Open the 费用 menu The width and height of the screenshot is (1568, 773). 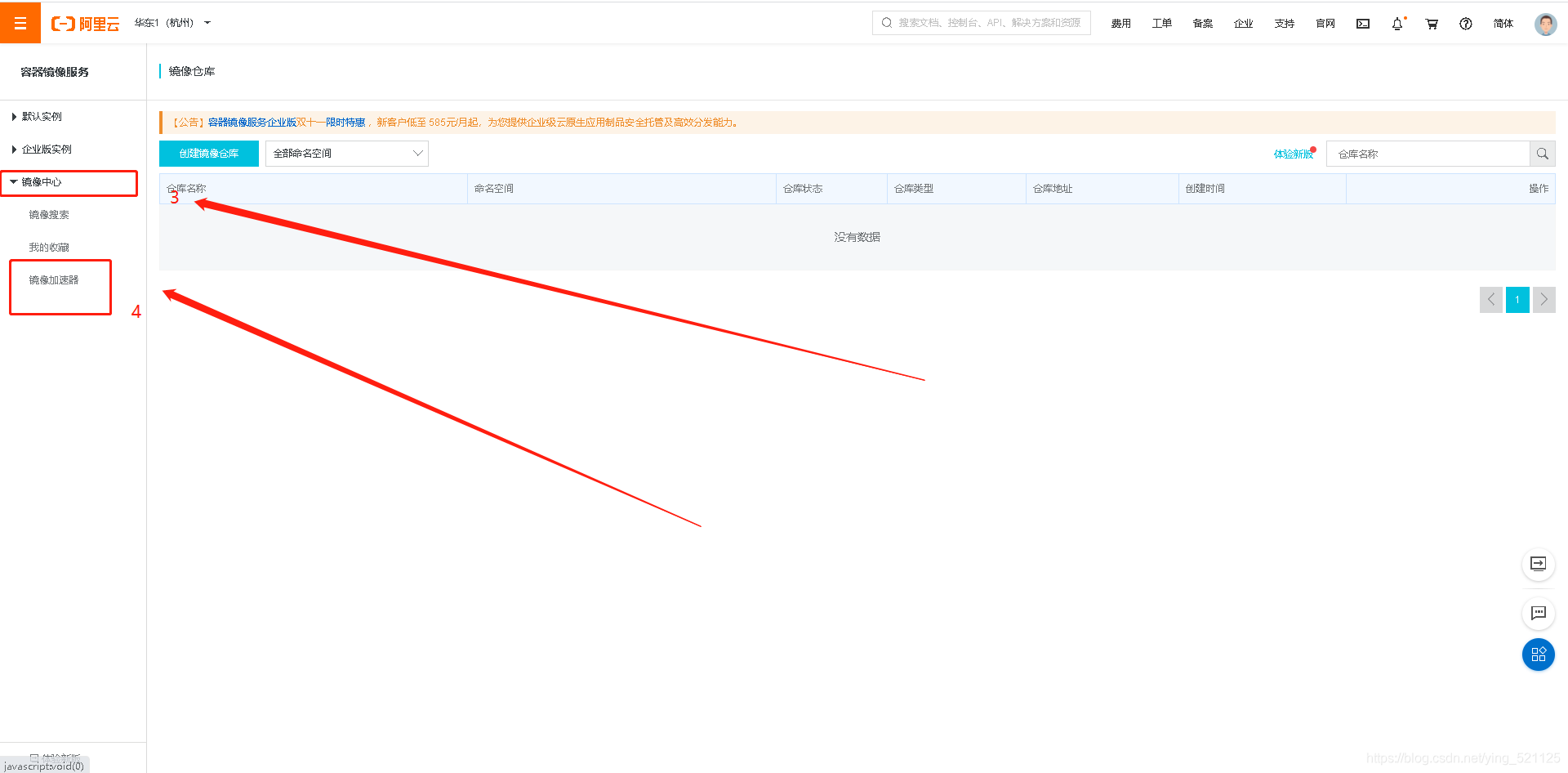click(1120, 24)
